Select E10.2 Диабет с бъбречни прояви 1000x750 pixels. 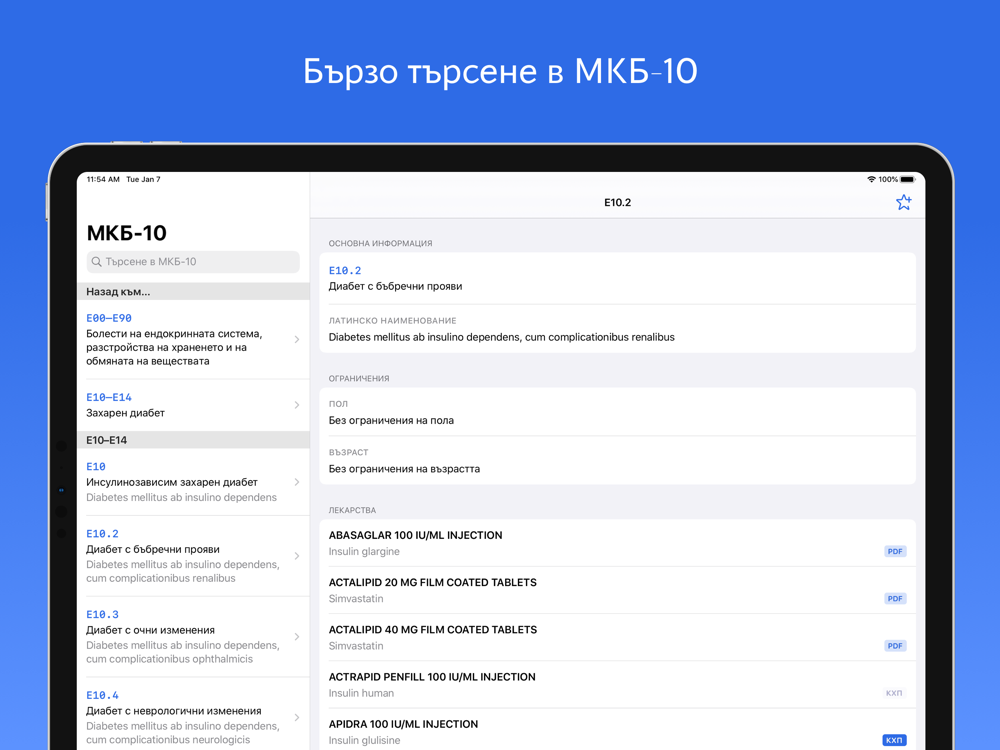[193, 556]
